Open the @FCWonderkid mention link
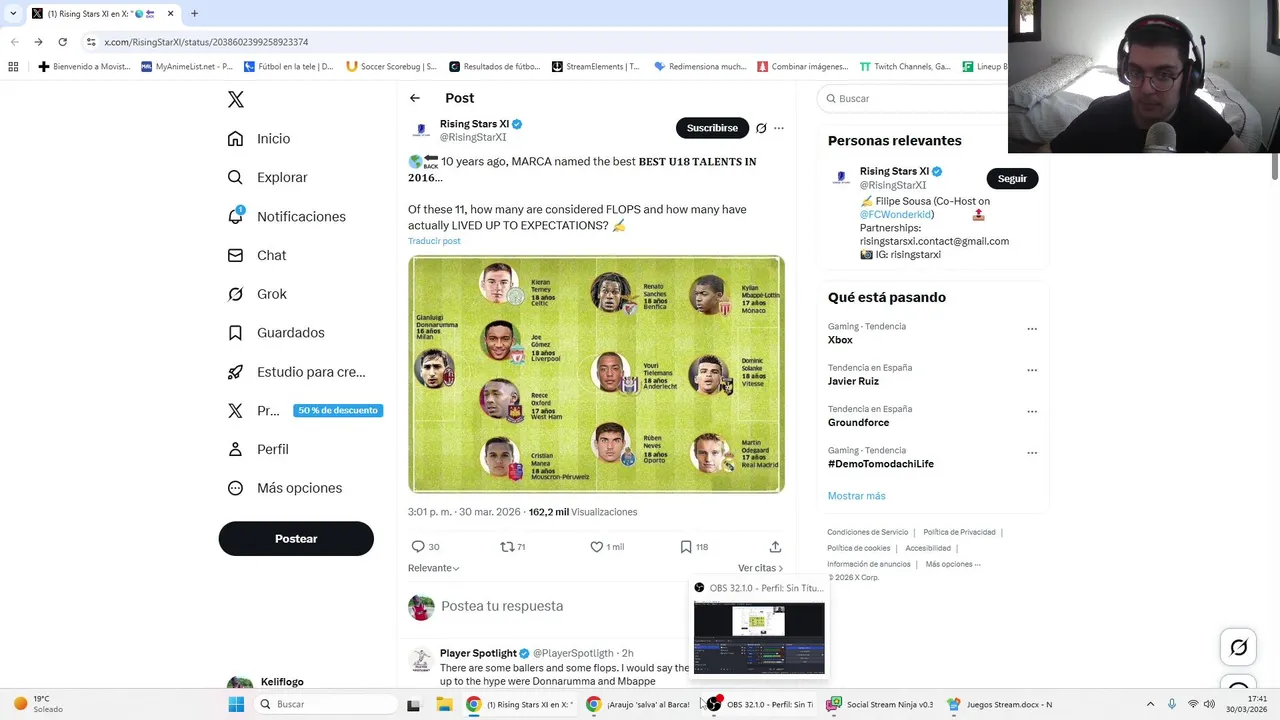Viewport: 1280px width, 720px height. 896,214
